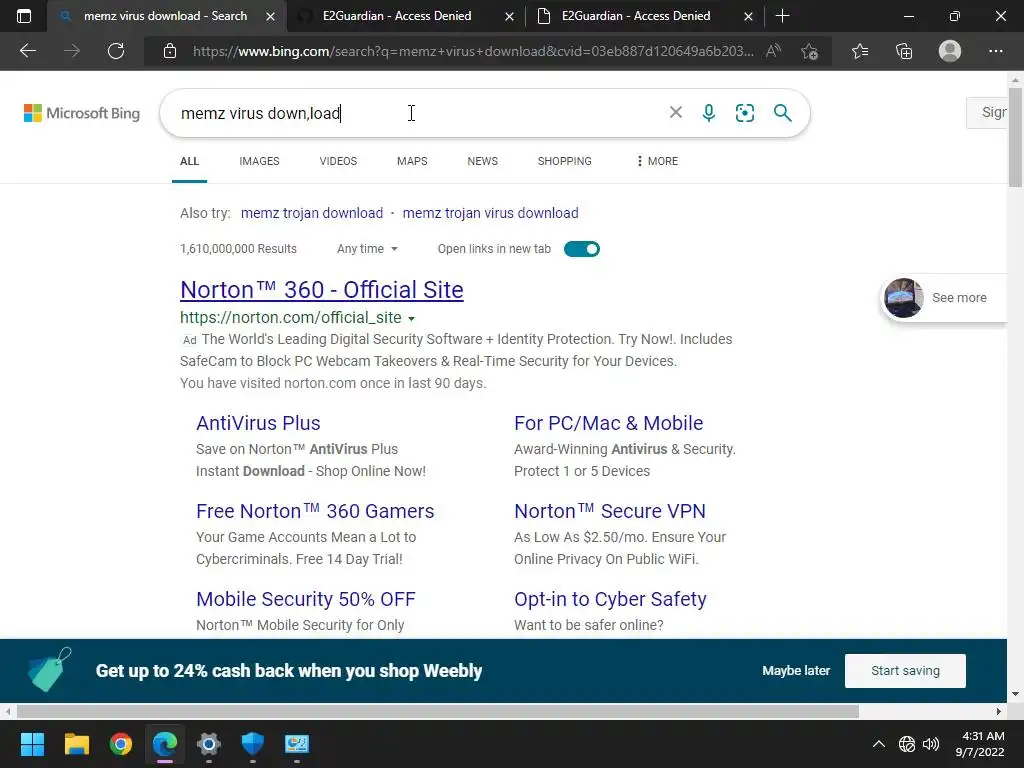Close the second E2Guardian tab
This screenshot has width=1024, height=768.
[x=748, y=16]
